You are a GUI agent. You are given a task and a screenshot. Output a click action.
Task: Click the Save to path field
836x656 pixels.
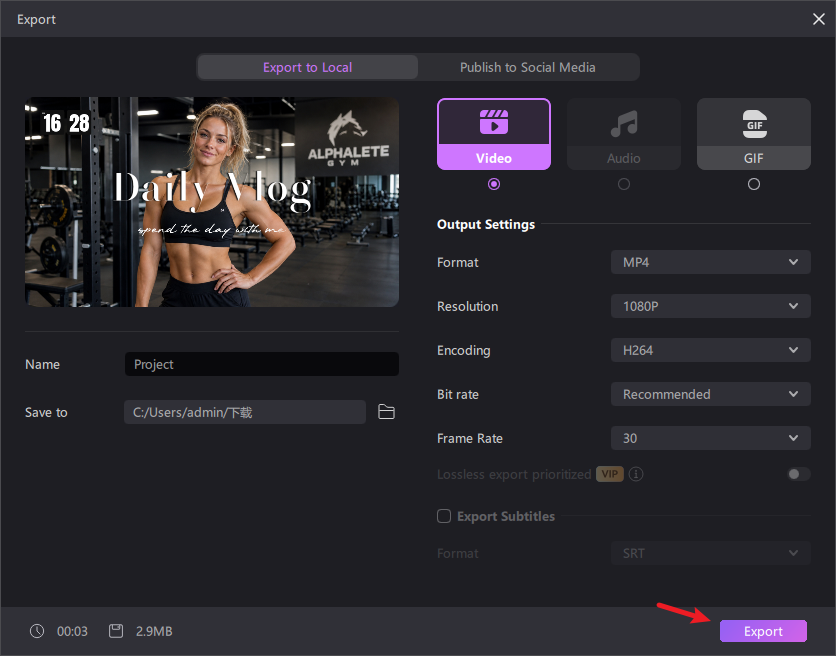tap(245, 412)
